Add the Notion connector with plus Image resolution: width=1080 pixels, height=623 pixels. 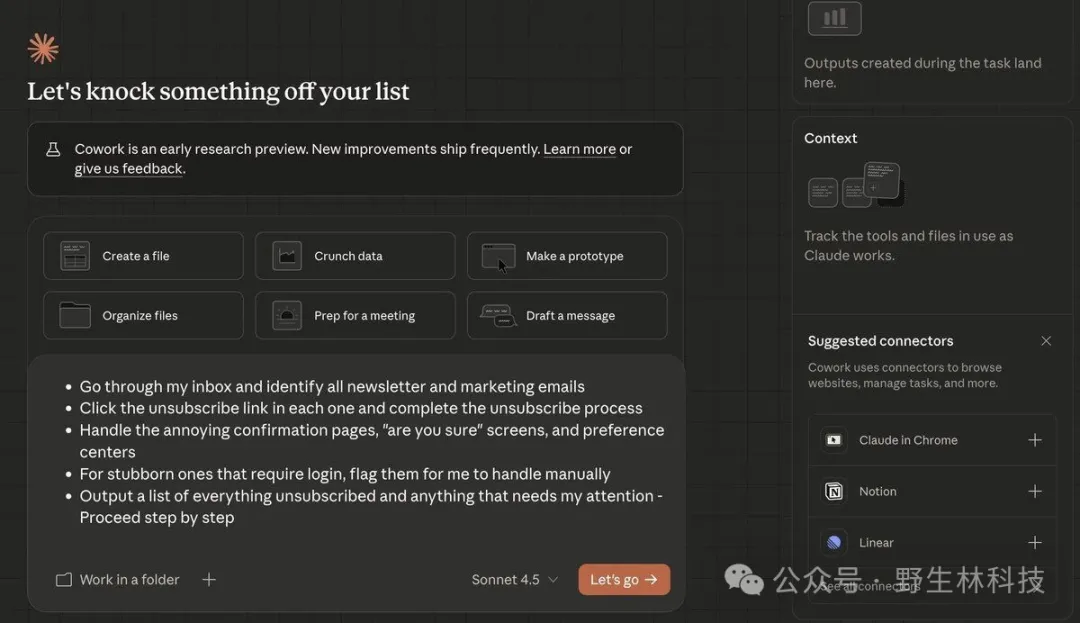1035,491
